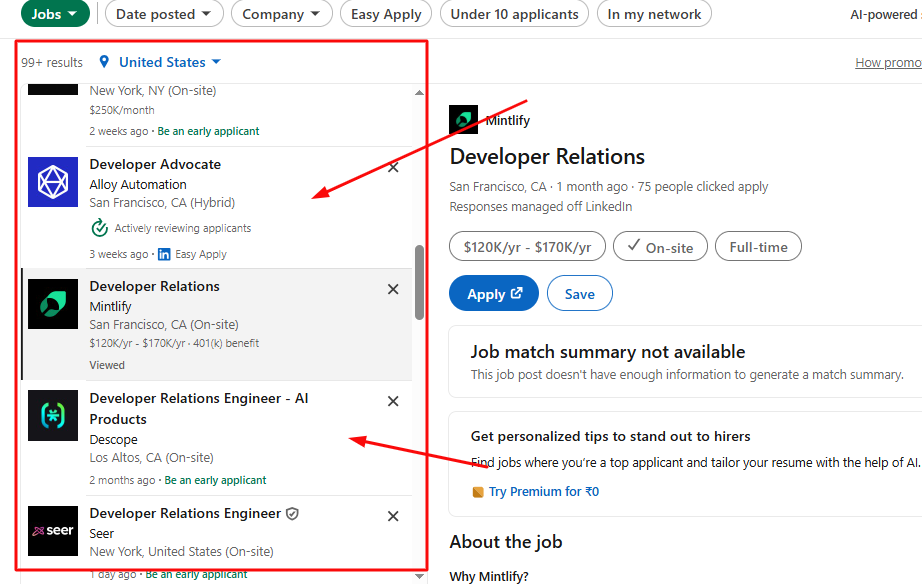Click the Why Mintlify? heading
Image resolution: width=922 pixels, height=584 pixels.
(x=489, y=576)
